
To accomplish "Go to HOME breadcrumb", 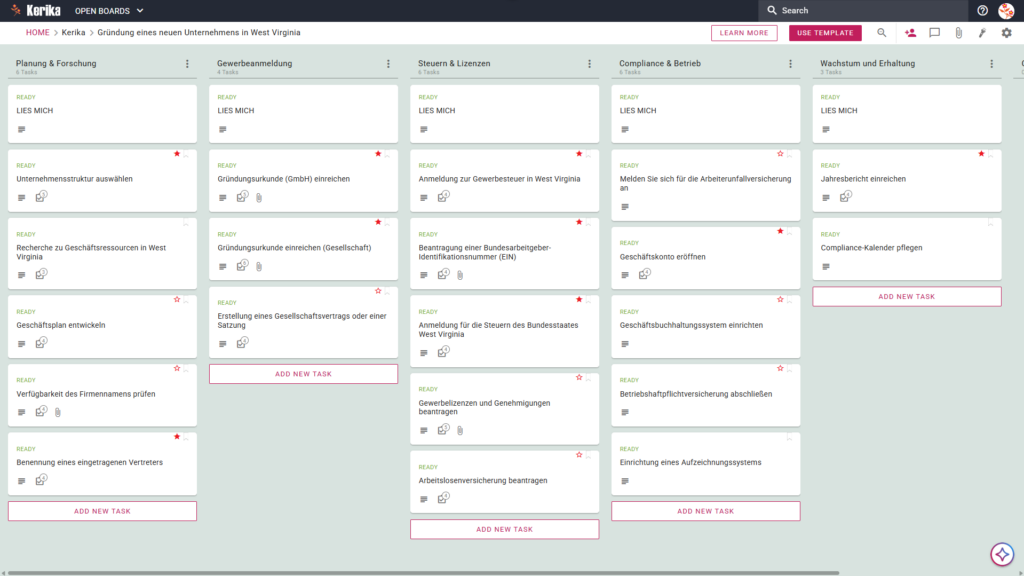I will pos(37,33).
